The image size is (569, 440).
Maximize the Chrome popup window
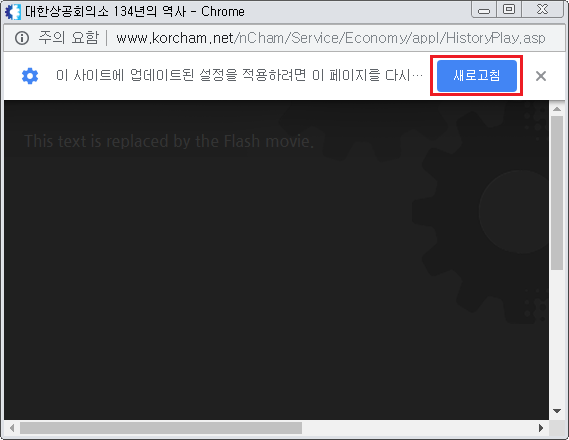pyautogui.click(x=509, y=9)
